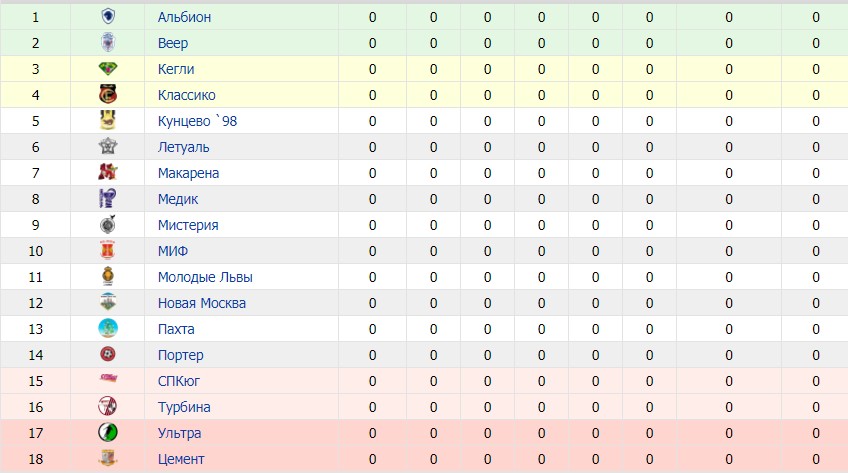Click the Летуаль star logo icon
The width and height of the screenshot is (848, 473).
pos(108,146)
